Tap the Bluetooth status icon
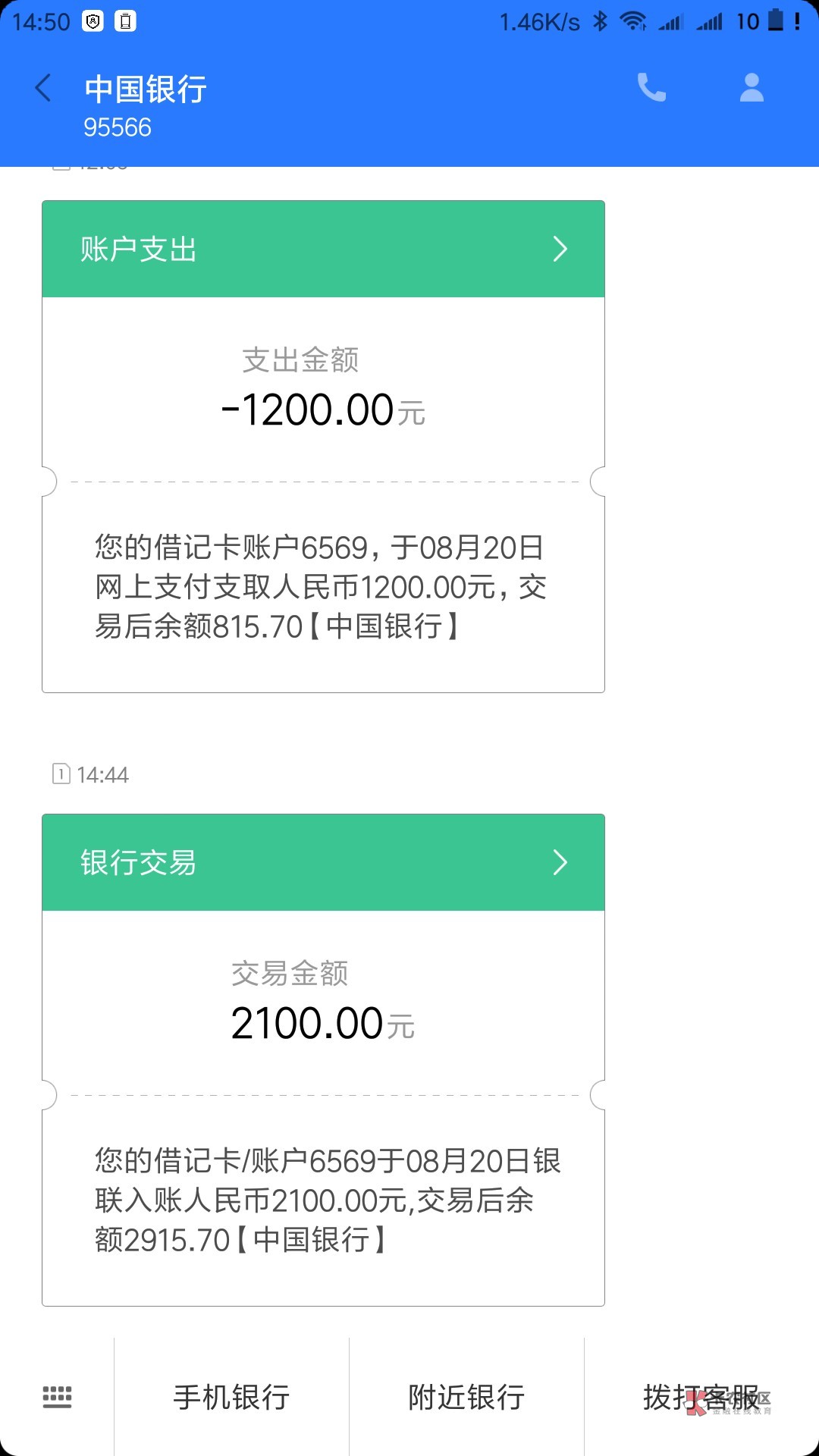The width and height of the screenshot is (819, 1456). tap(601, 21)
